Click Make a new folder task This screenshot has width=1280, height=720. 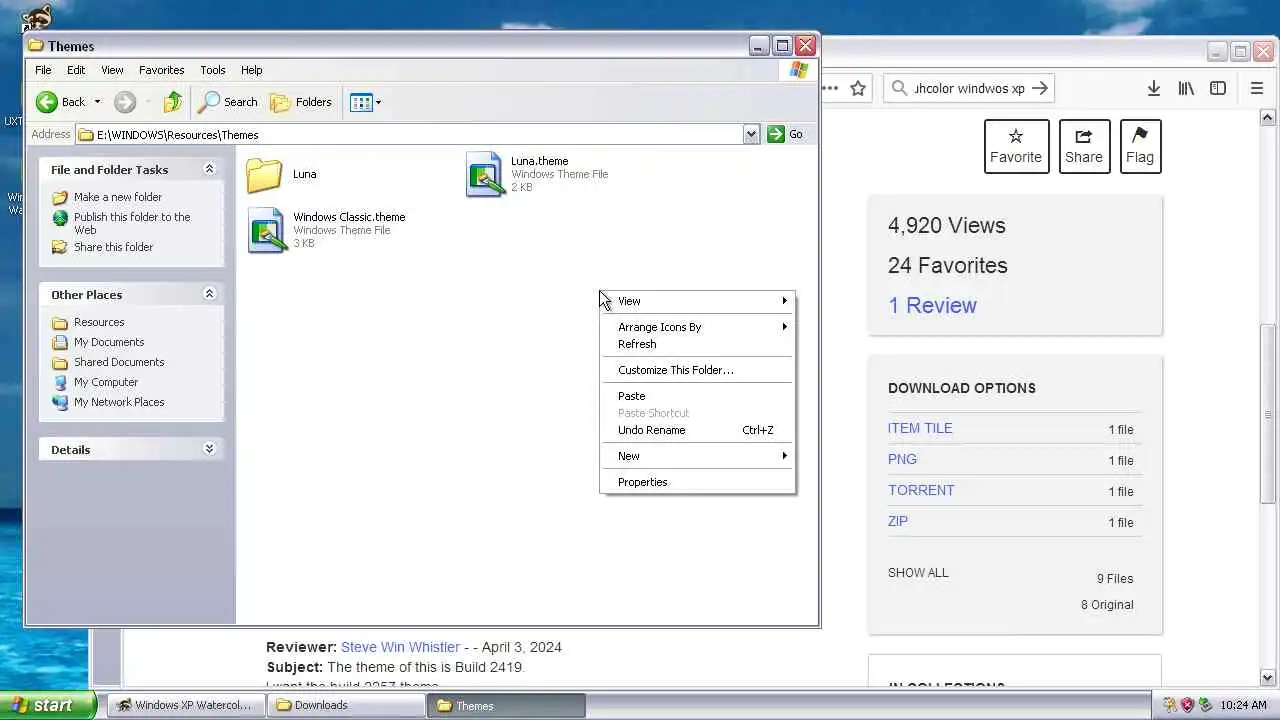(x=117, y=197)
